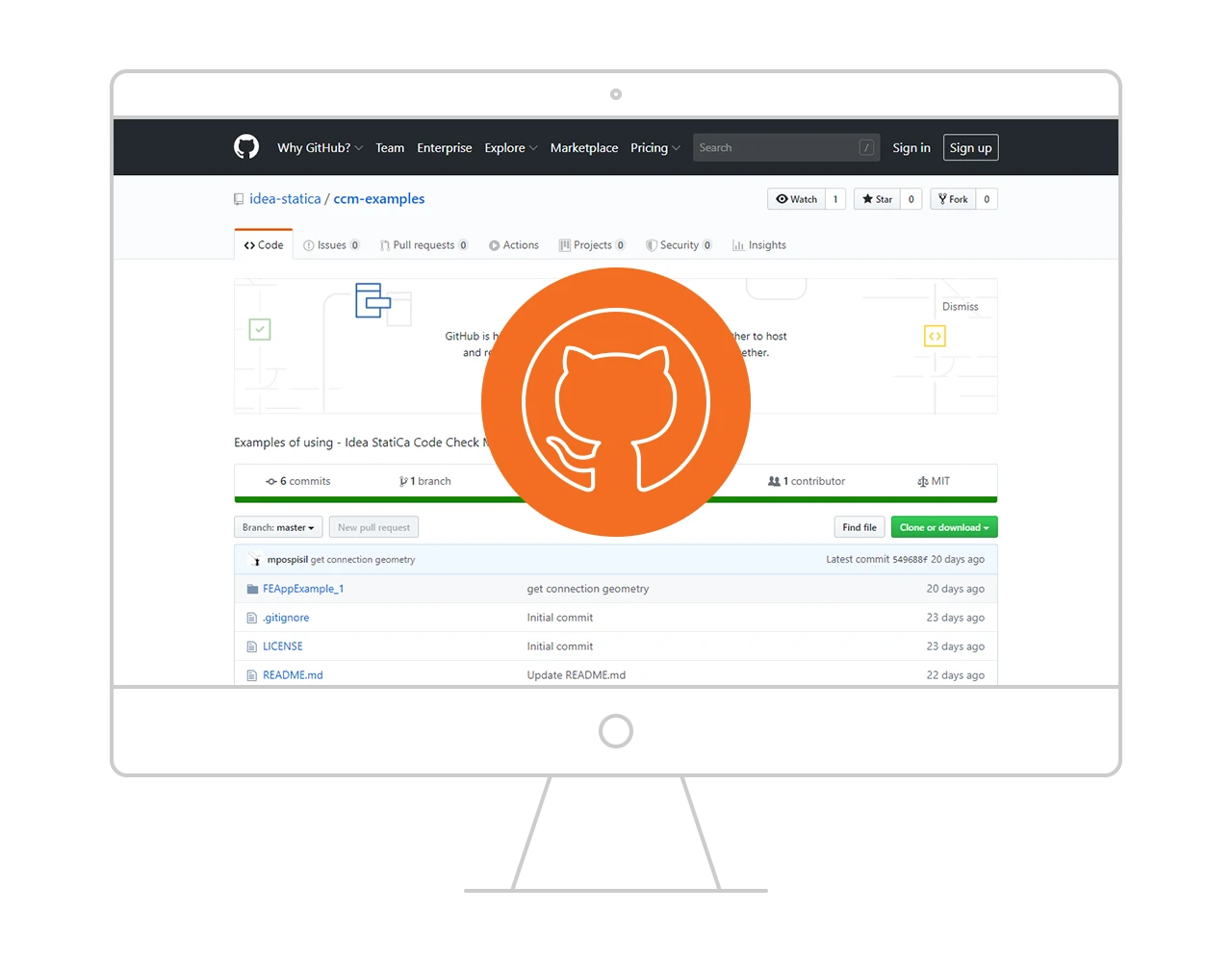Open the mpospisil avatar icon
Viewport: 1232px width, 962px height.
[254, 559]
